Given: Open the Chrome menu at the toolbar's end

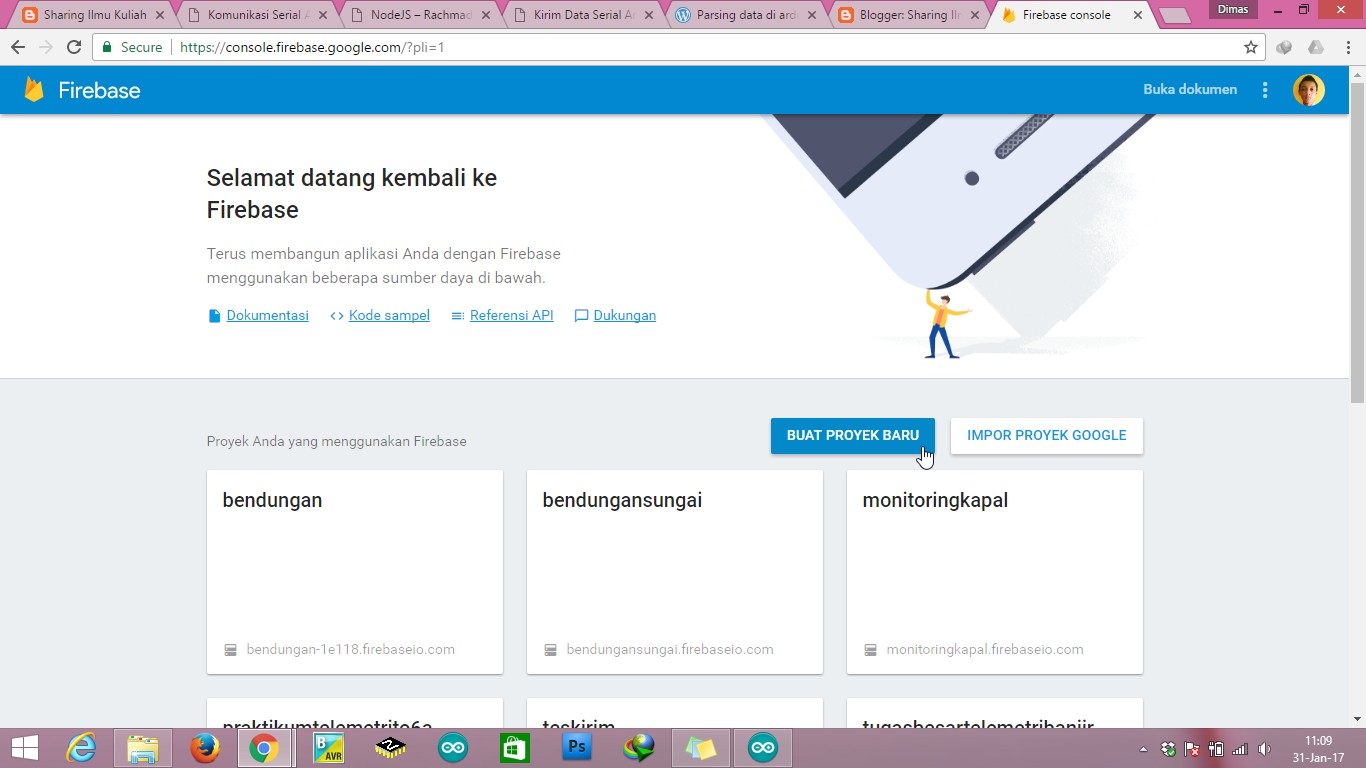Looking at the screenshot, I should [x=1348, y=47].
